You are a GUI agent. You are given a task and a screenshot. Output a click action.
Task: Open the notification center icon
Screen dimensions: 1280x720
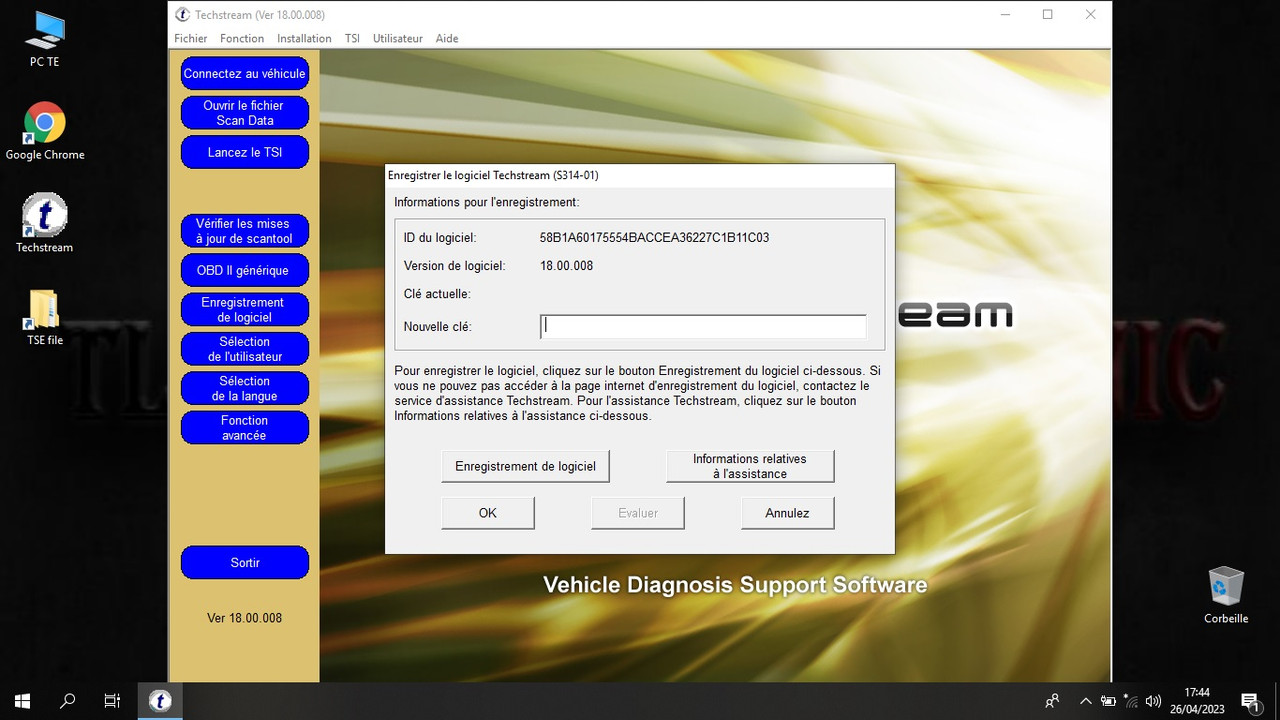pos(1250,701)
